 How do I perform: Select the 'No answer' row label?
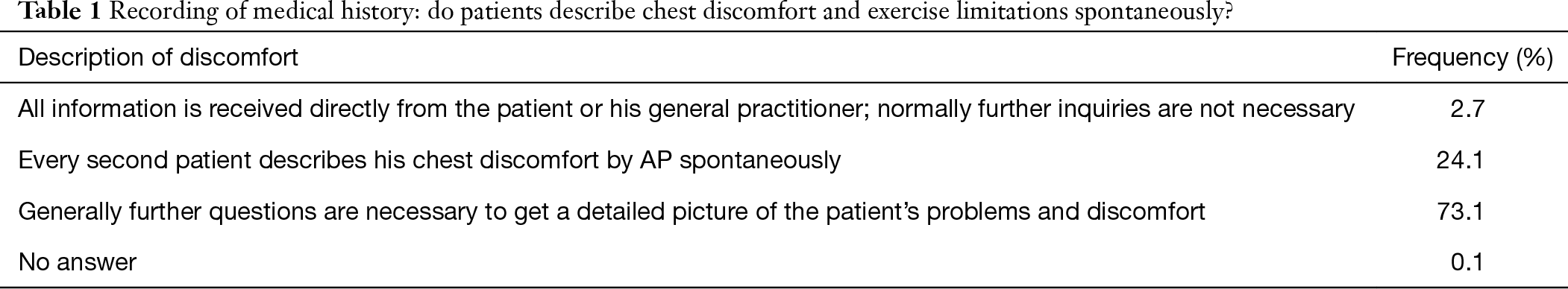pyautogui.click(x=77, y=262)
